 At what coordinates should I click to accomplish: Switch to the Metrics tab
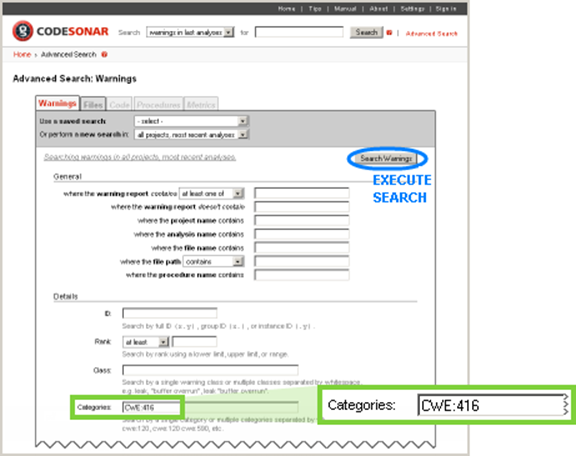(x=201, y=104)
